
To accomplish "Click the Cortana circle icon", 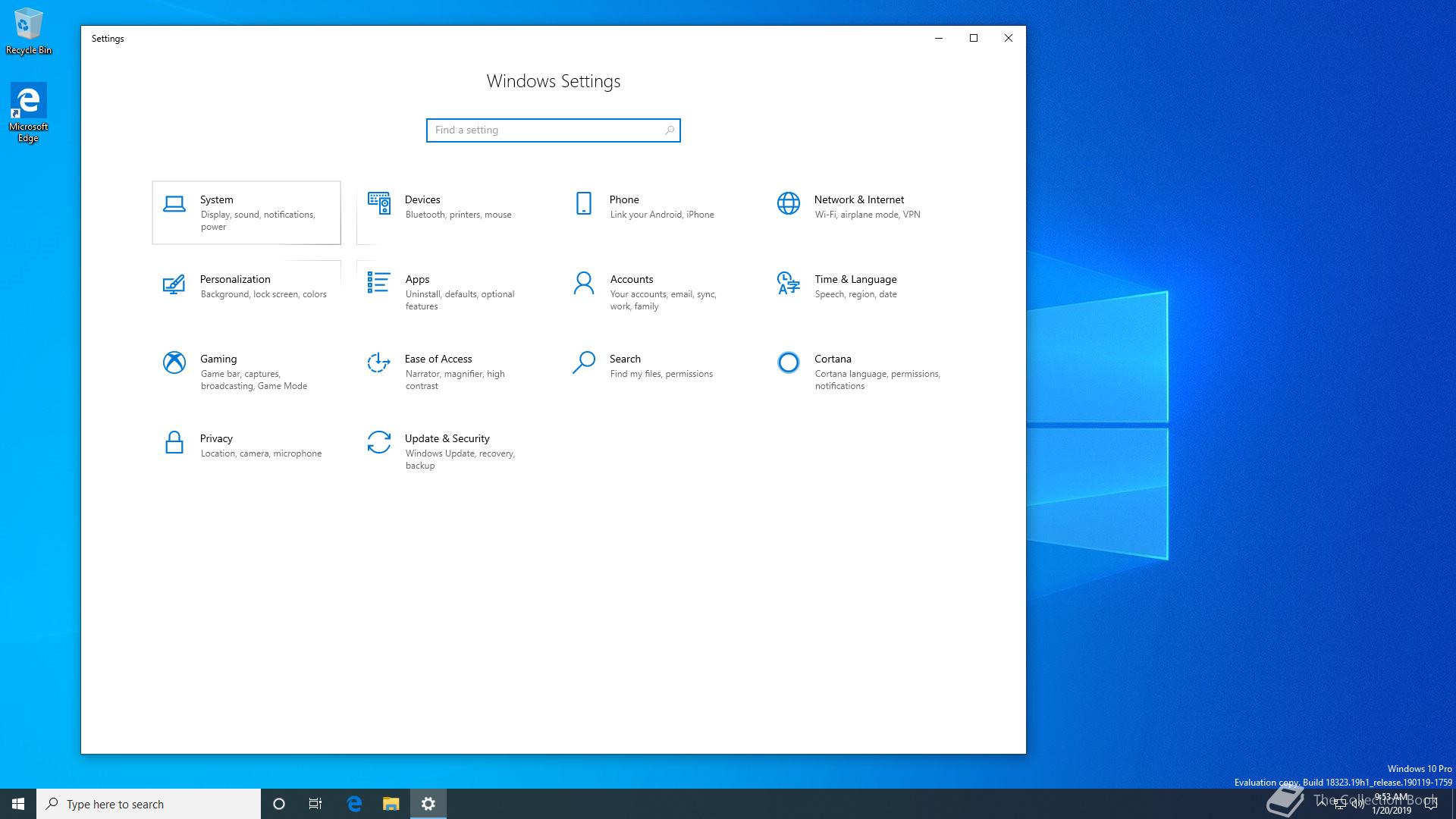I will tap(789, 362).
